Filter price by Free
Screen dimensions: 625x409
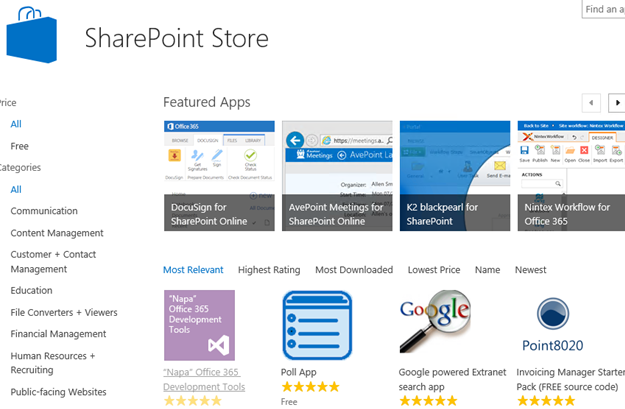tap(20, 146)
